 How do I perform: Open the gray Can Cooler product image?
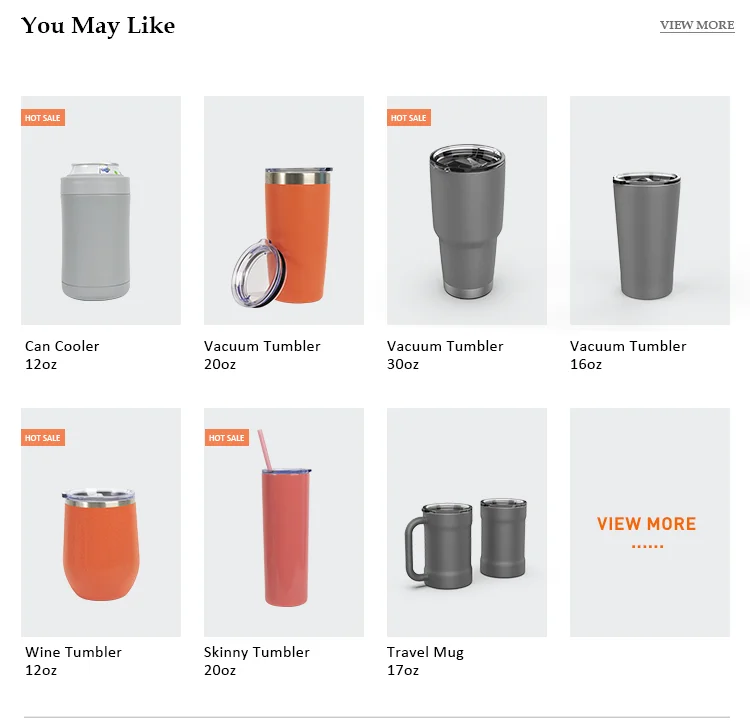tap(101, 211)
